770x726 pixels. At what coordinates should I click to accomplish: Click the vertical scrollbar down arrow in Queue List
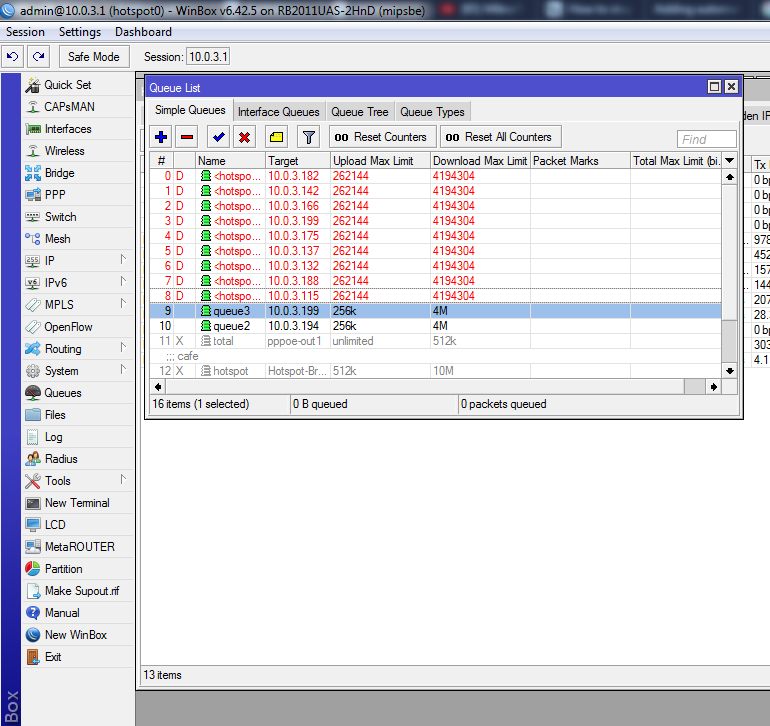coord(730,371)
